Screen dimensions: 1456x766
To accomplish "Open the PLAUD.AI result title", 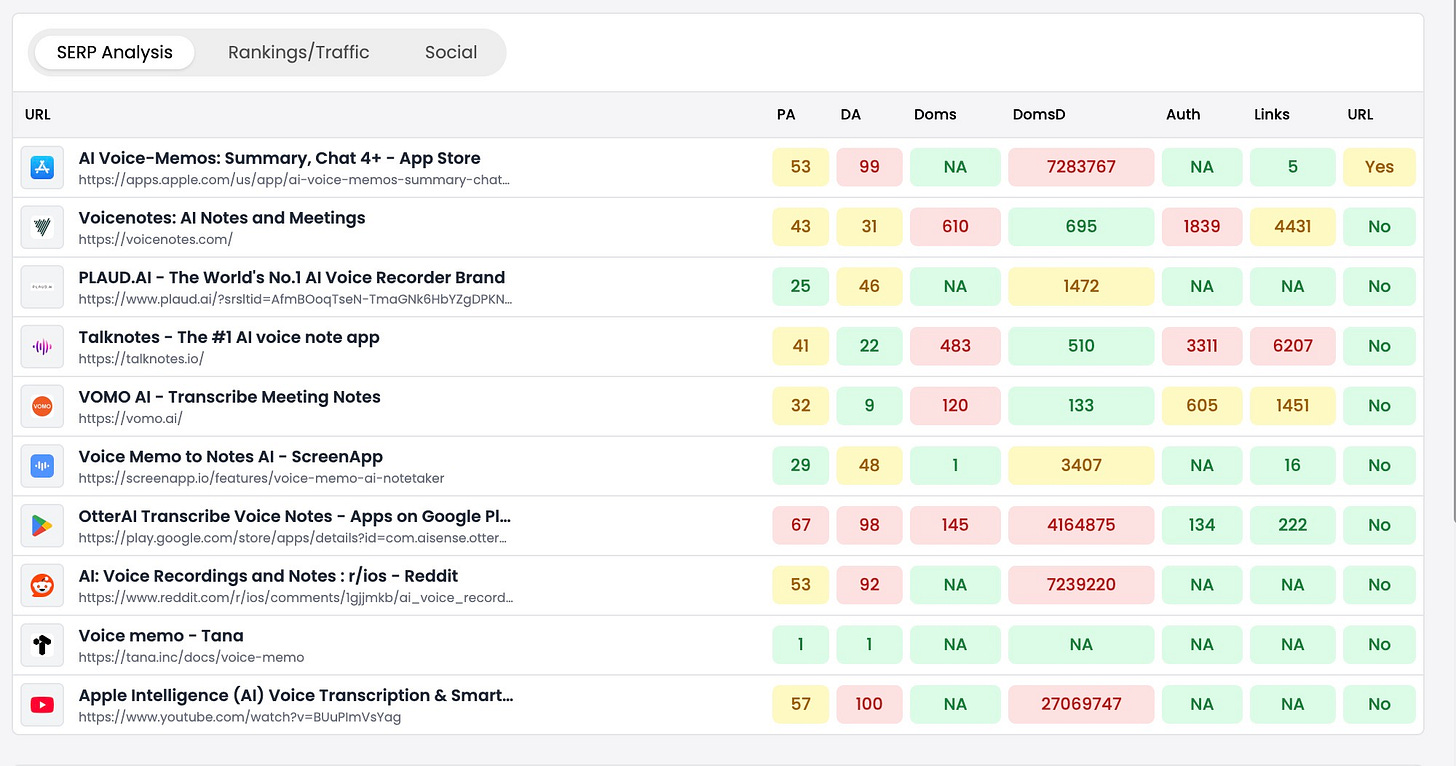I will 292,277.
